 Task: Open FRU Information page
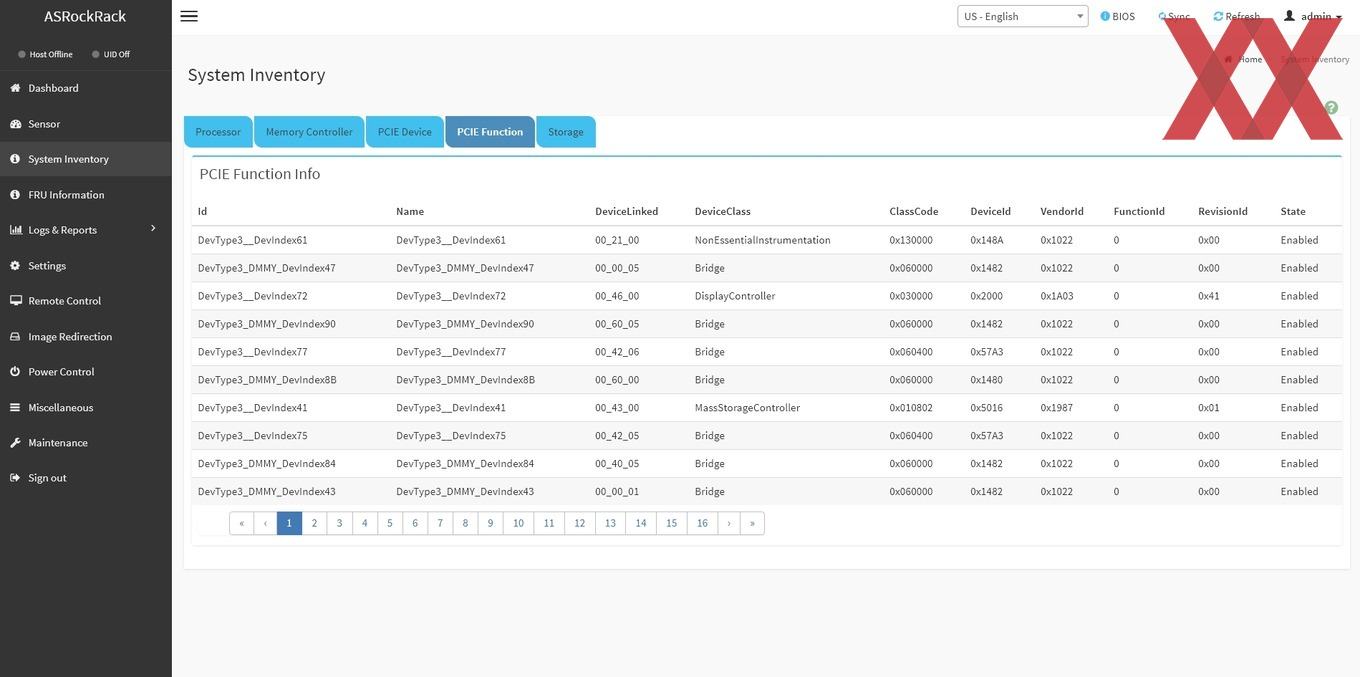66,195
